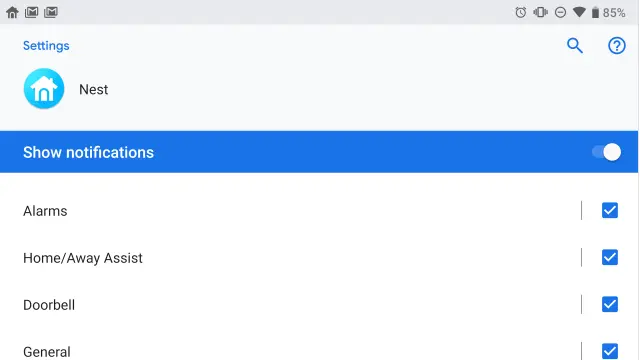Tap the second Gmail notification icon
This screenshot has height=360, width=640.
(51, 12)
